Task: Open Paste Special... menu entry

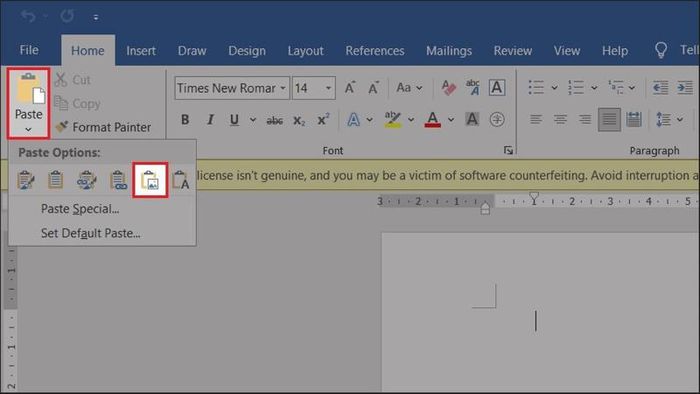Action: [80, 209]
